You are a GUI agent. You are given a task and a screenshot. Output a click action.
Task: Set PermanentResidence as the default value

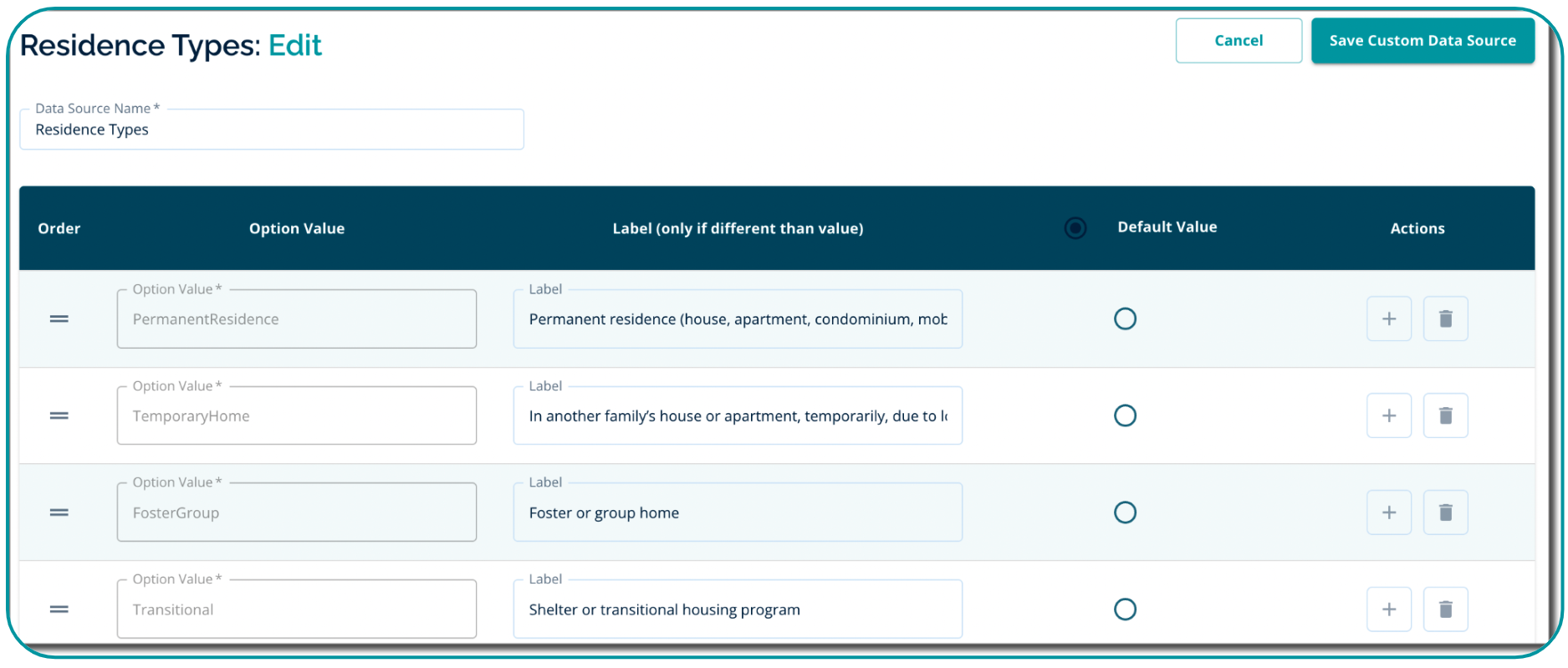tap(1125, 319)
